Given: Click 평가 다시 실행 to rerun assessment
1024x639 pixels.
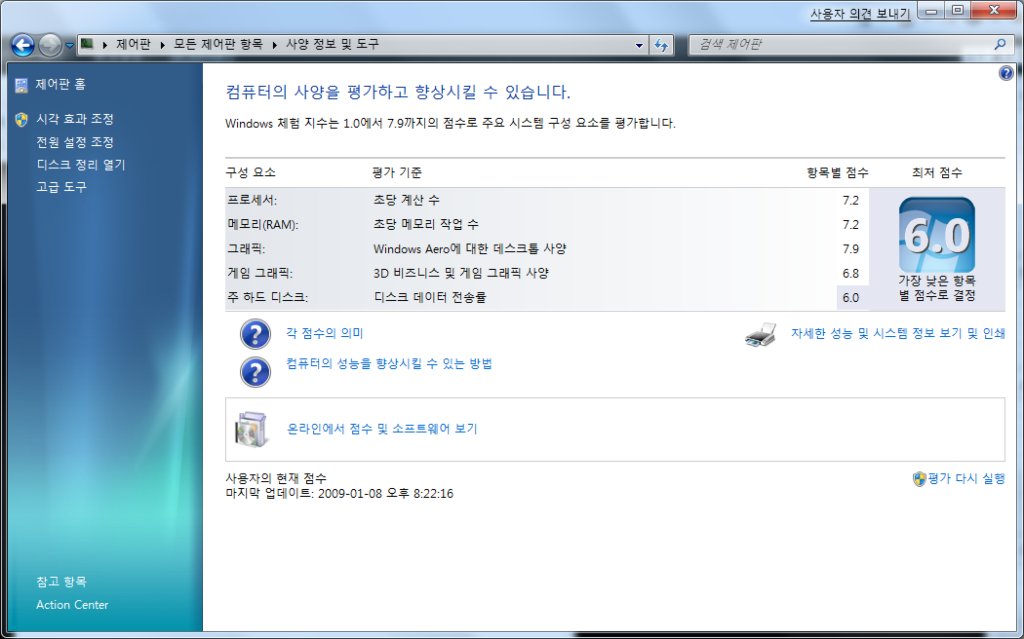Looking at the screenshot, I should pyautogui.click(x=967, y=479).
